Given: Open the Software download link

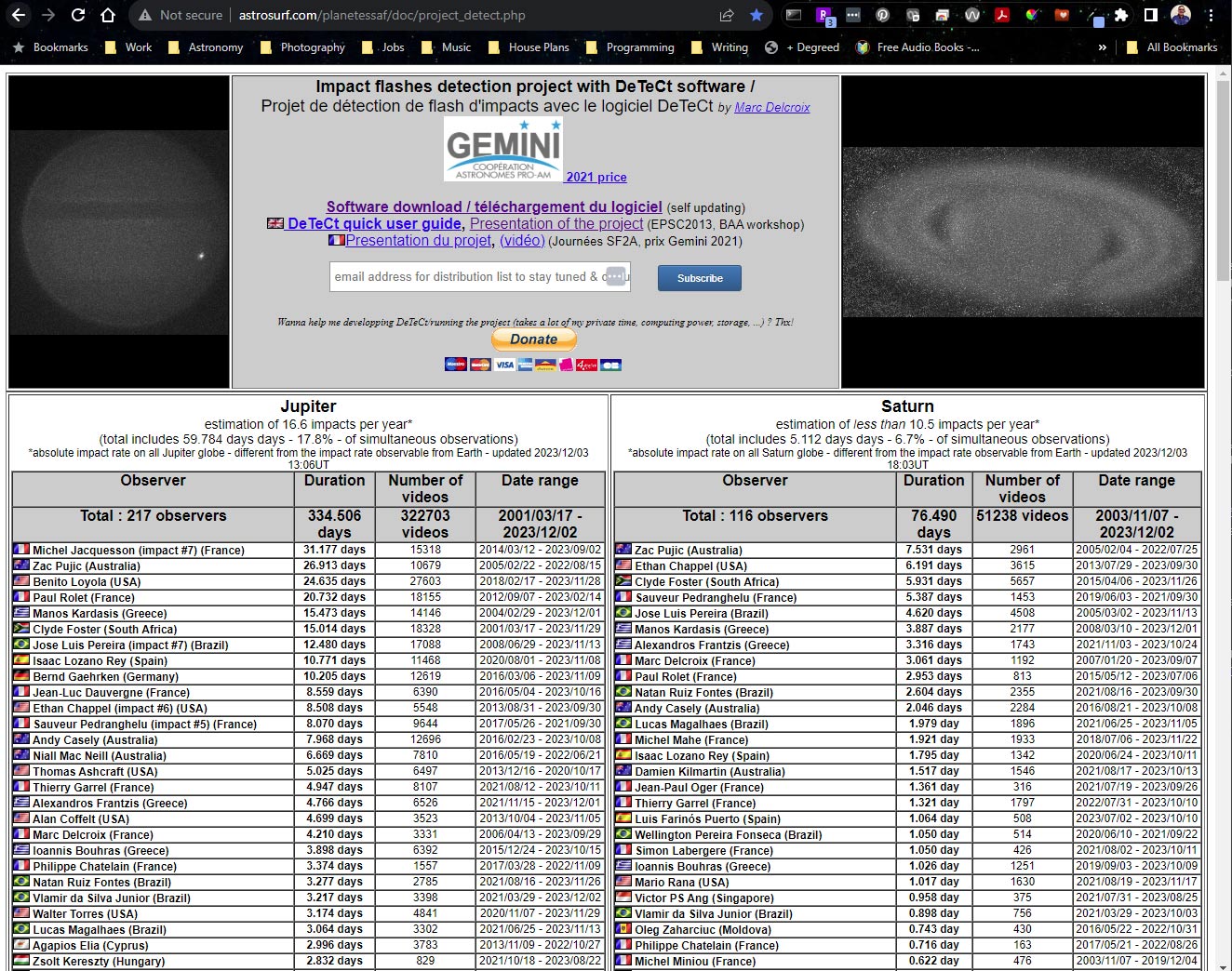Looking at the screenshot, I should pyautogui.click(x=493, y=206).
